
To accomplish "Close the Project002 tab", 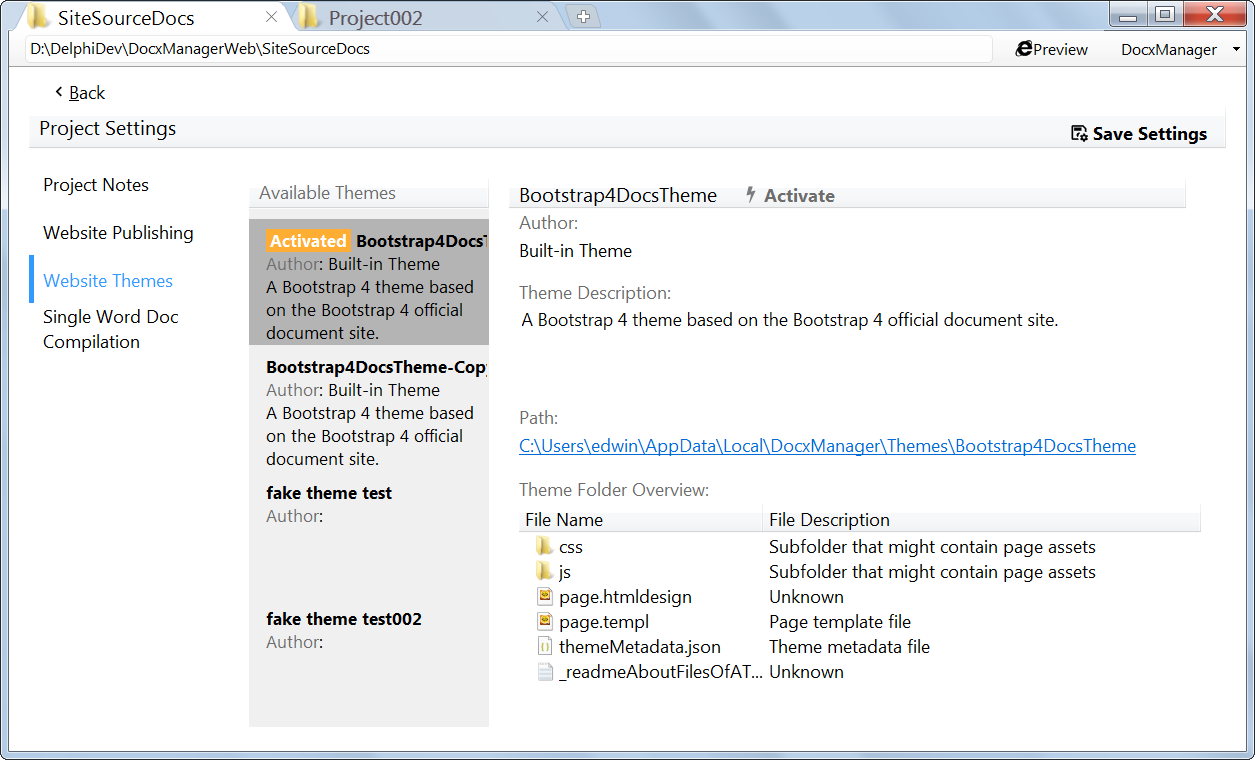I will click(543, 17).
